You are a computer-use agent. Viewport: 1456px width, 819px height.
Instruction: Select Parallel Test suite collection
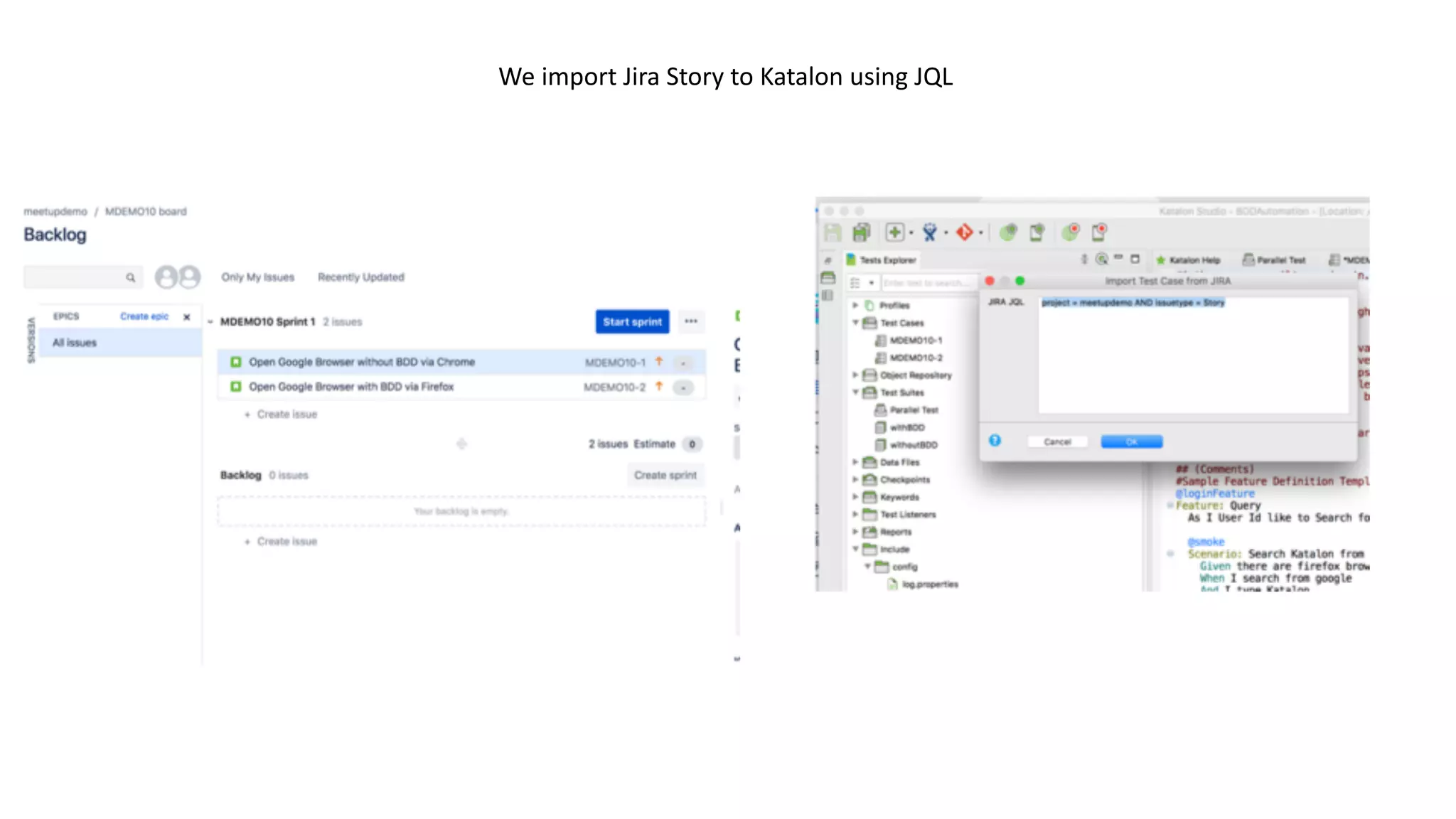906,410
